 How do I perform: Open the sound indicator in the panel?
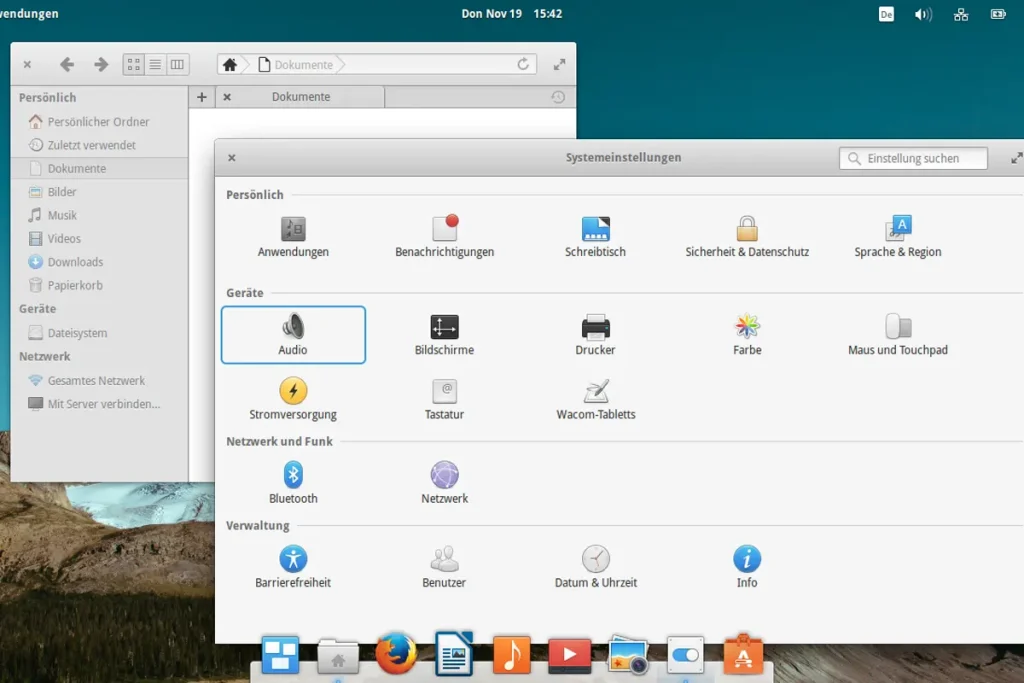923,14
